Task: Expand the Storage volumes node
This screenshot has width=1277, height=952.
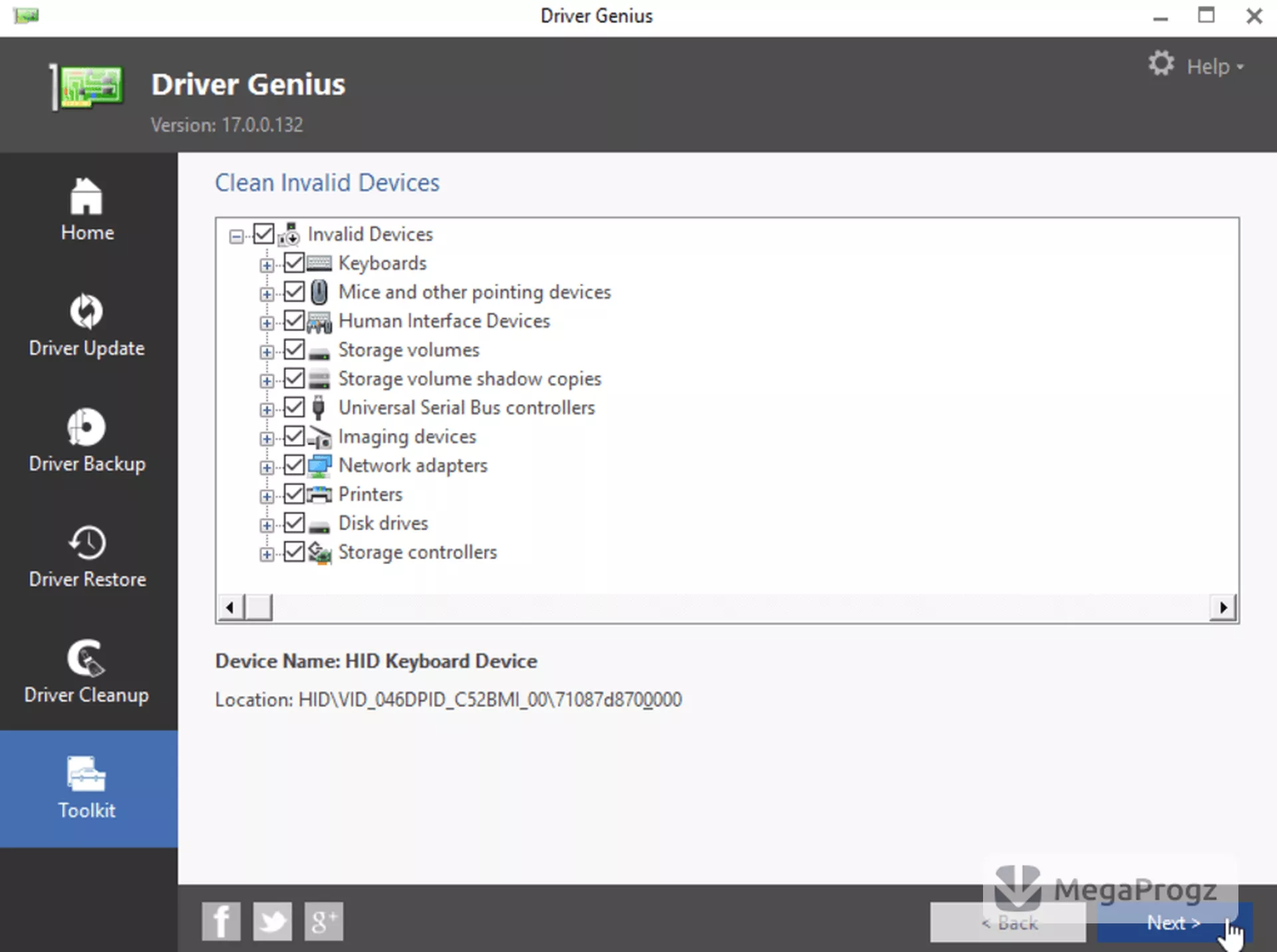Action: pos(267,352)
